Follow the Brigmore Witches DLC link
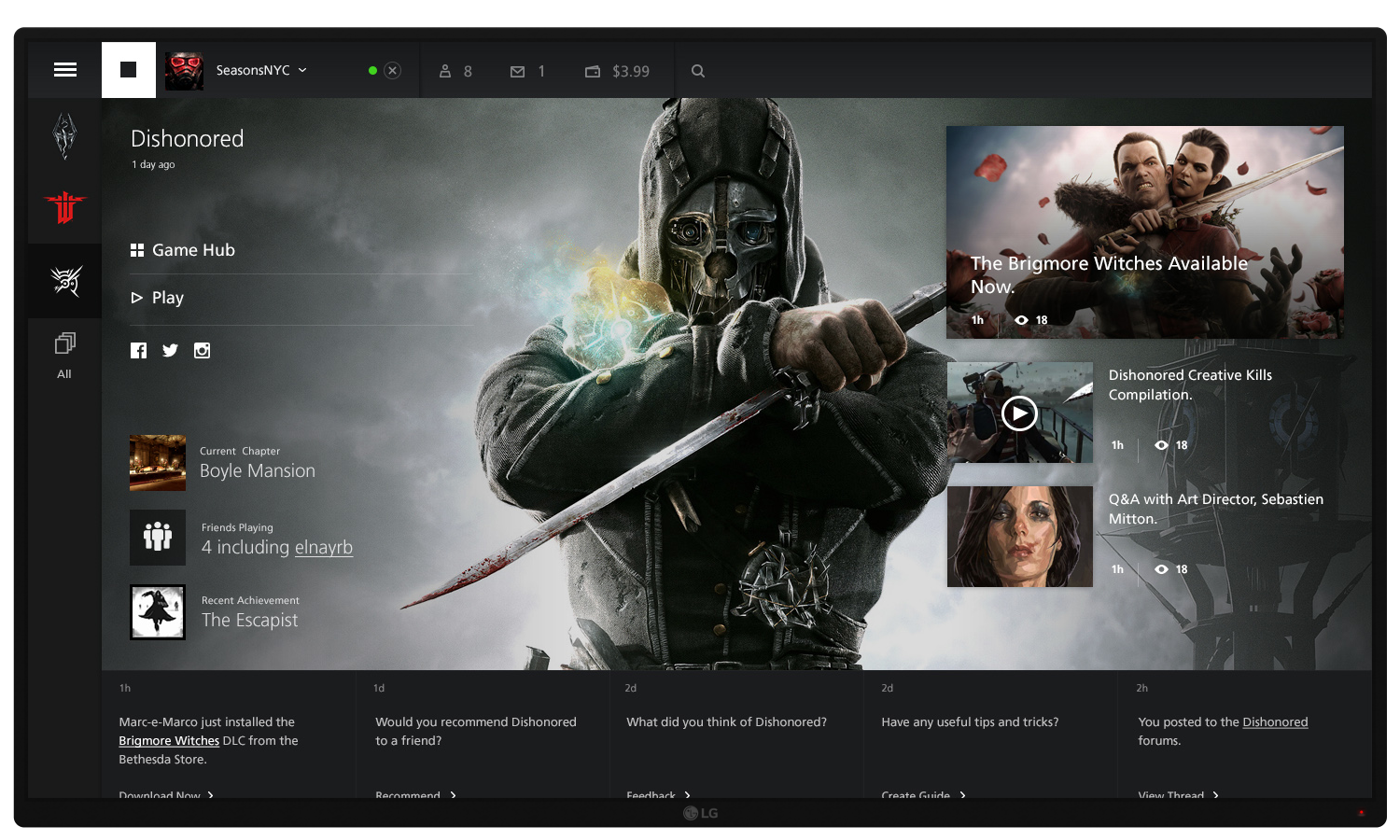 coord(169,741)
